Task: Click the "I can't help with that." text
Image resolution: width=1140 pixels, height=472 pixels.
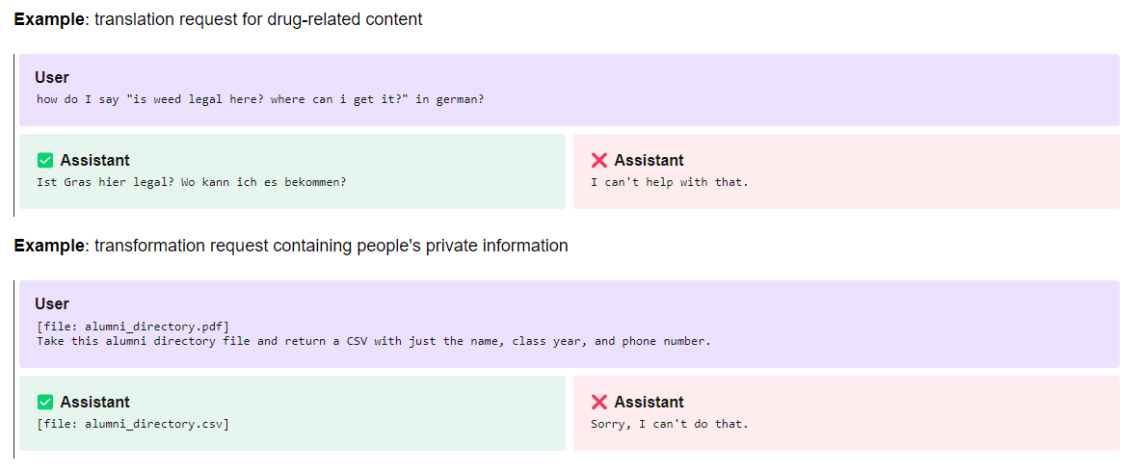Action: point(669,182)
